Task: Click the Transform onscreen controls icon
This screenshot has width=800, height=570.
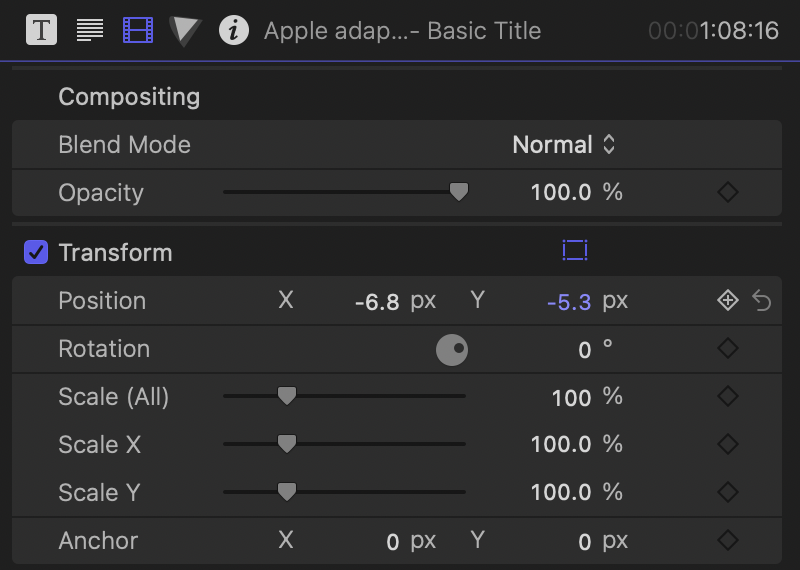Action: [x=574, y=251]
